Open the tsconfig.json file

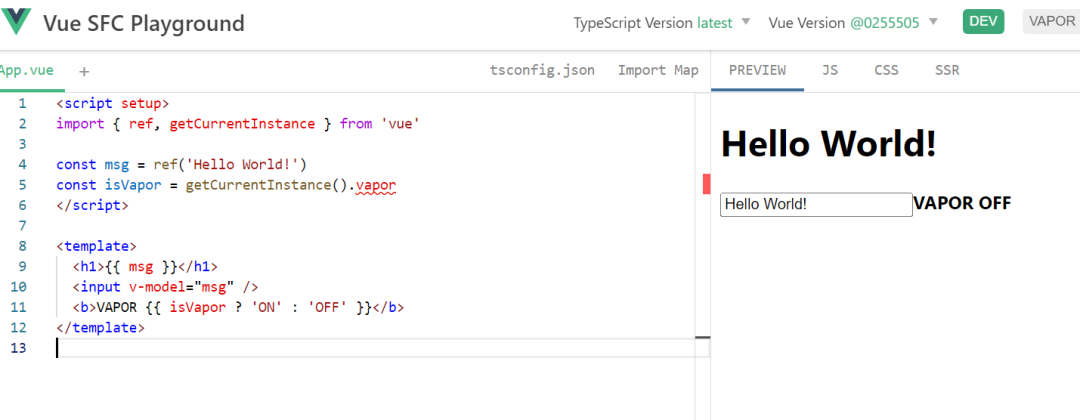542,70
